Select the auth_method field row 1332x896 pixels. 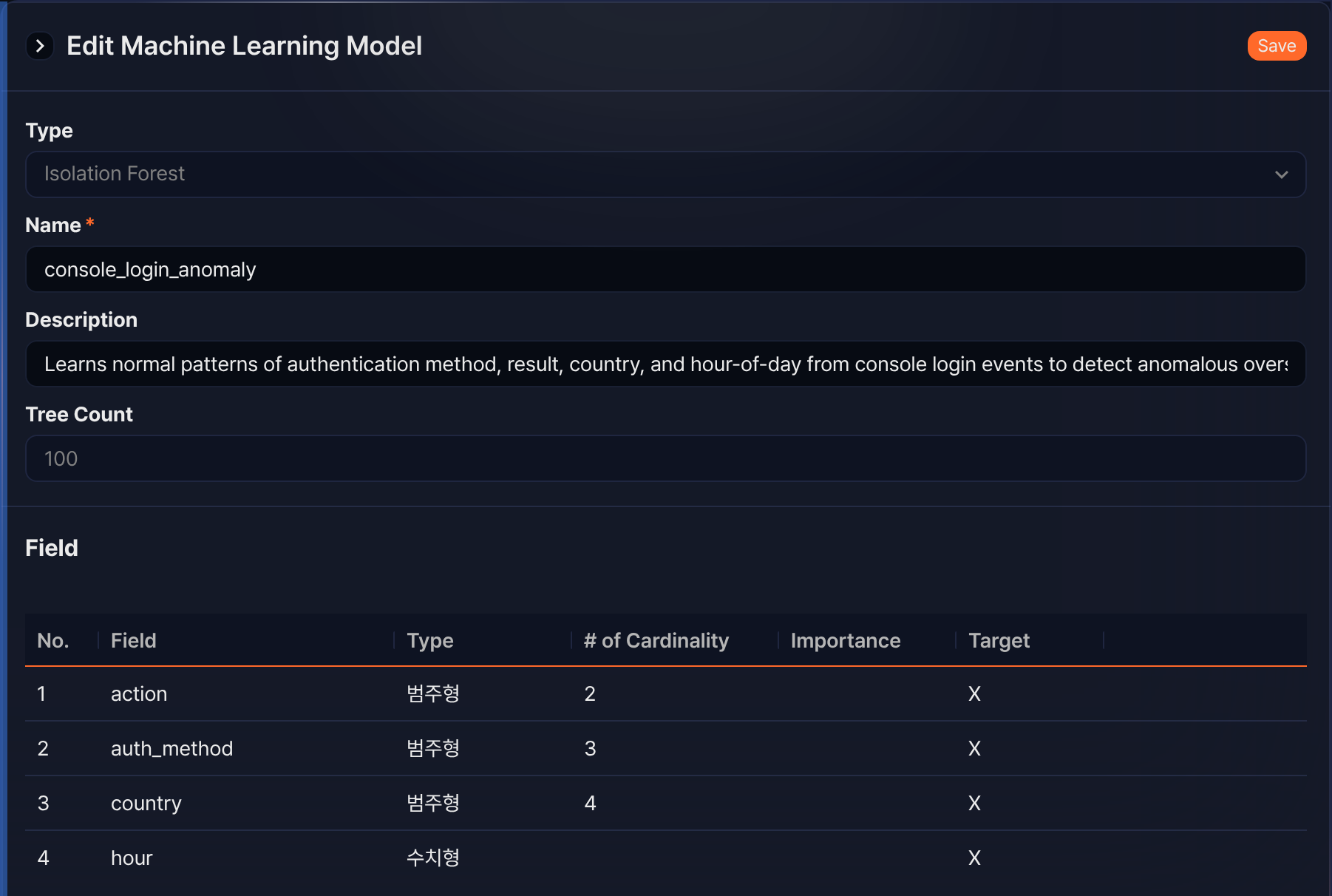click(x=665, y=748)
